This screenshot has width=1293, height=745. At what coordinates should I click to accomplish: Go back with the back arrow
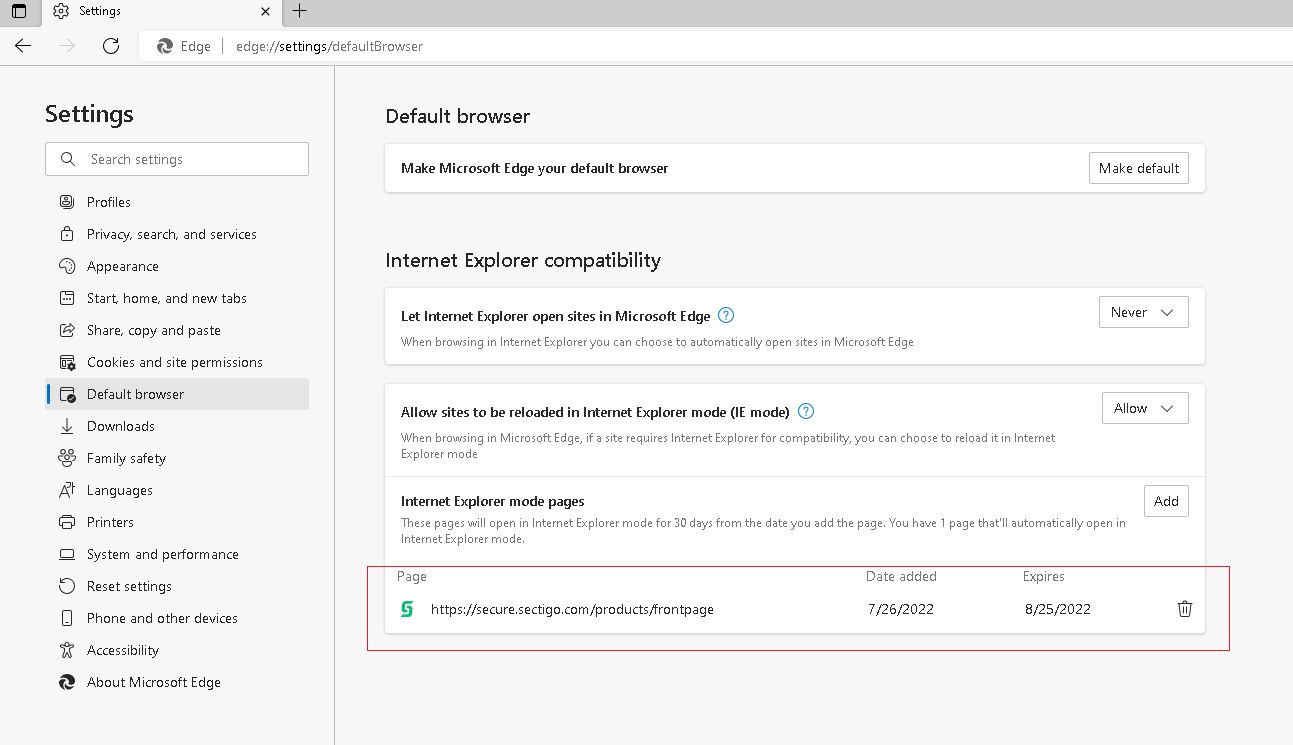23,46
